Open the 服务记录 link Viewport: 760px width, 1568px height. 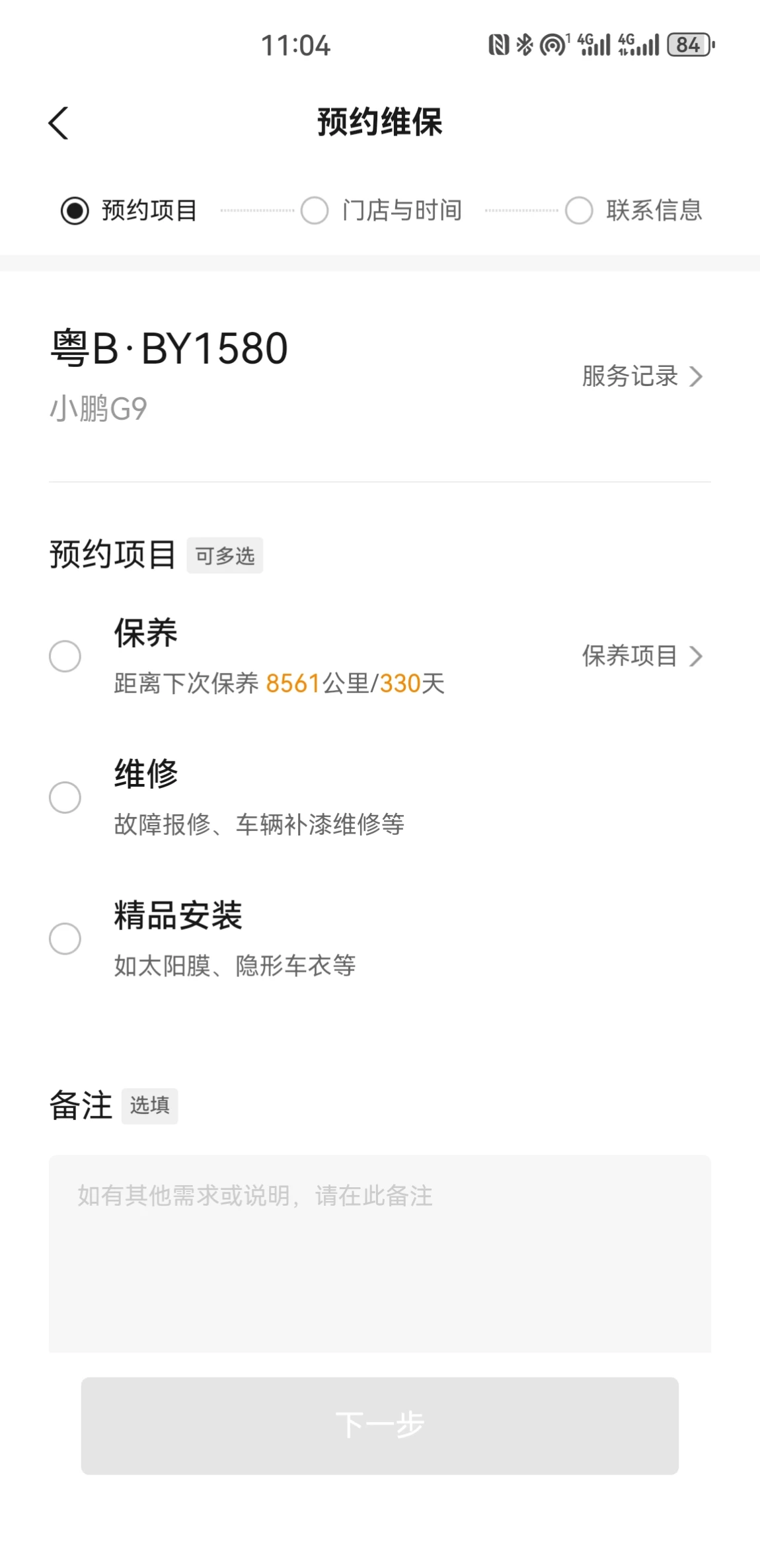coord(630,377)
